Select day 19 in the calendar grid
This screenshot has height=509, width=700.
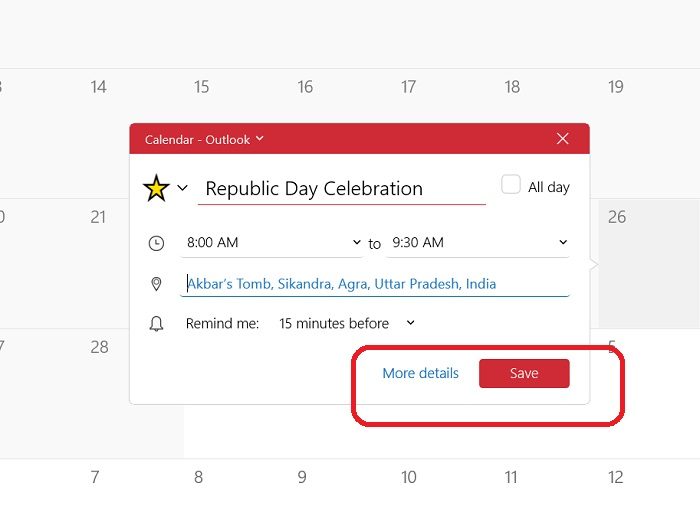(616, 87)
